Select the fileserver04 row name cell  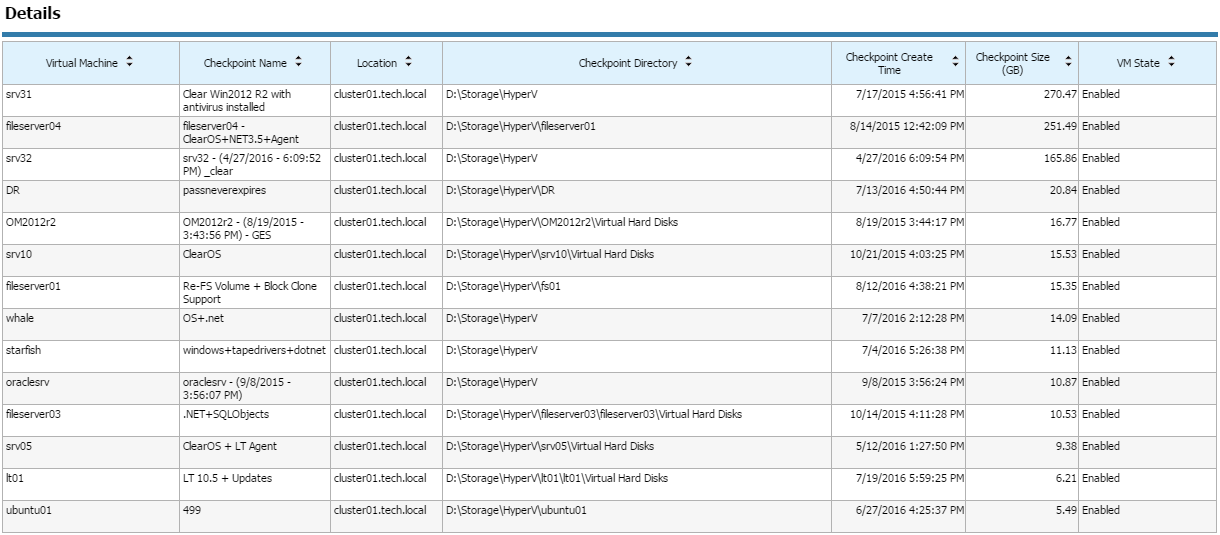click(x=91, y=132)
